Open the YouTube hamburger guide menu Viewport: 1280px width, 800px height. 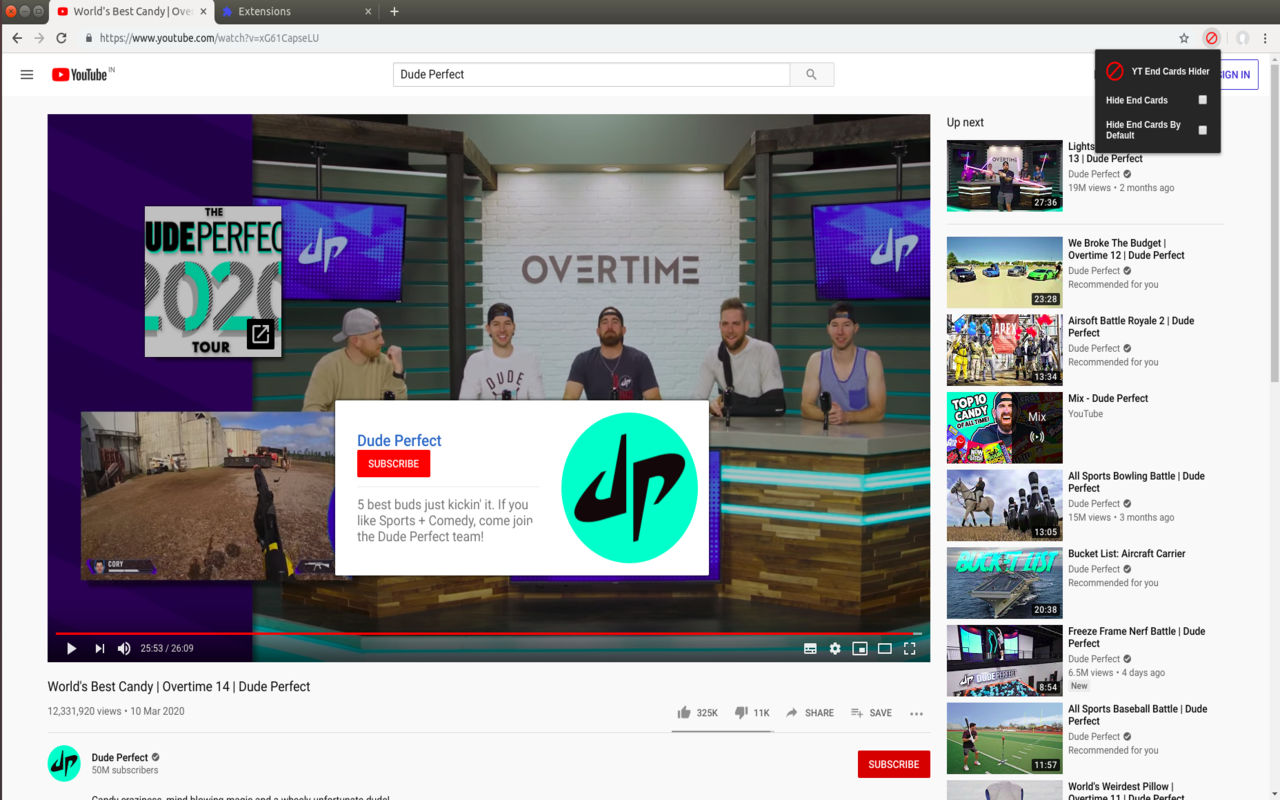(27, 74)
